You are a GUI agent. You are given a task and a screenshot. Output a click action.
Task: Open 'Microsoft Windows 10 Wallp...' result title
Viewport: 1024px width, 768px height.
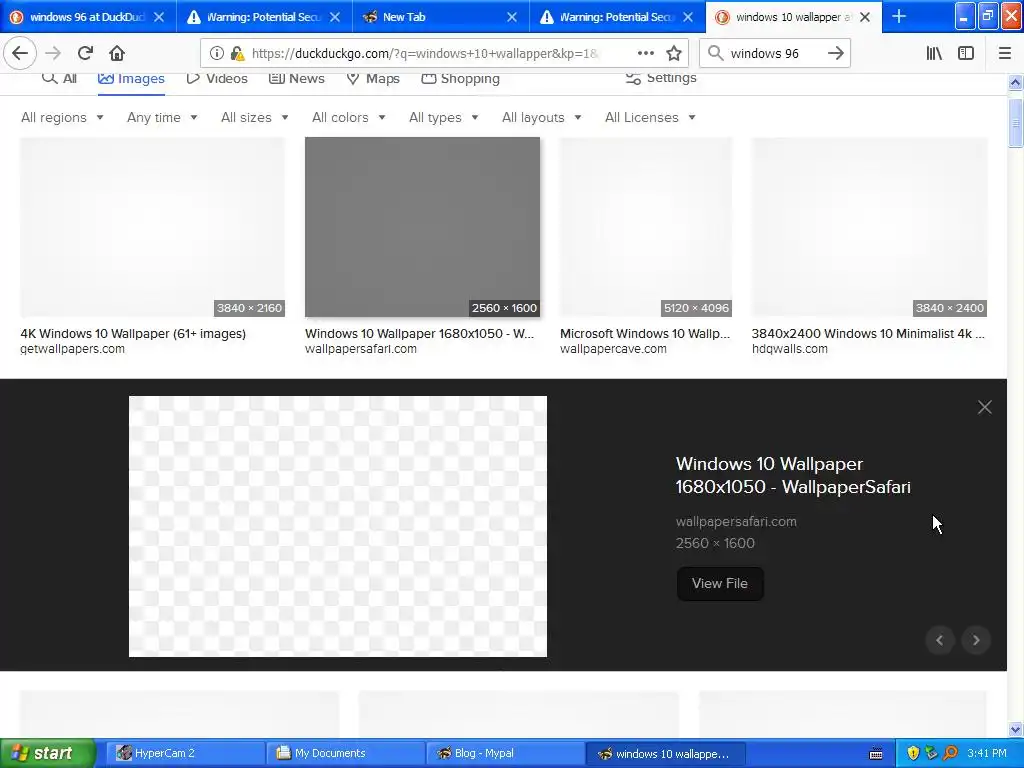(645, 334)
